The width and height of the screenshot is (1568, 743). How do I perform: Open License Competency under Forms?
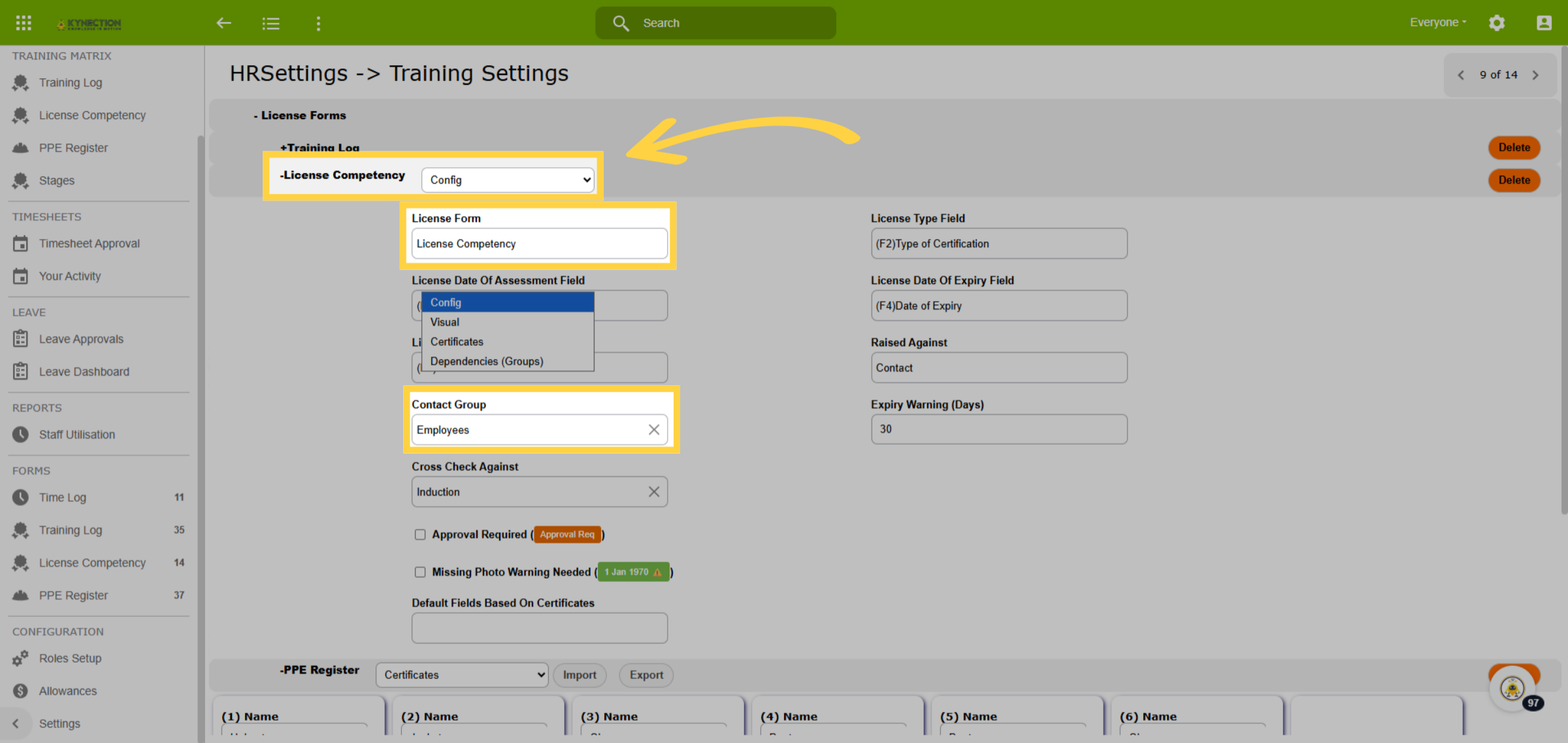[x=92, y=563]
